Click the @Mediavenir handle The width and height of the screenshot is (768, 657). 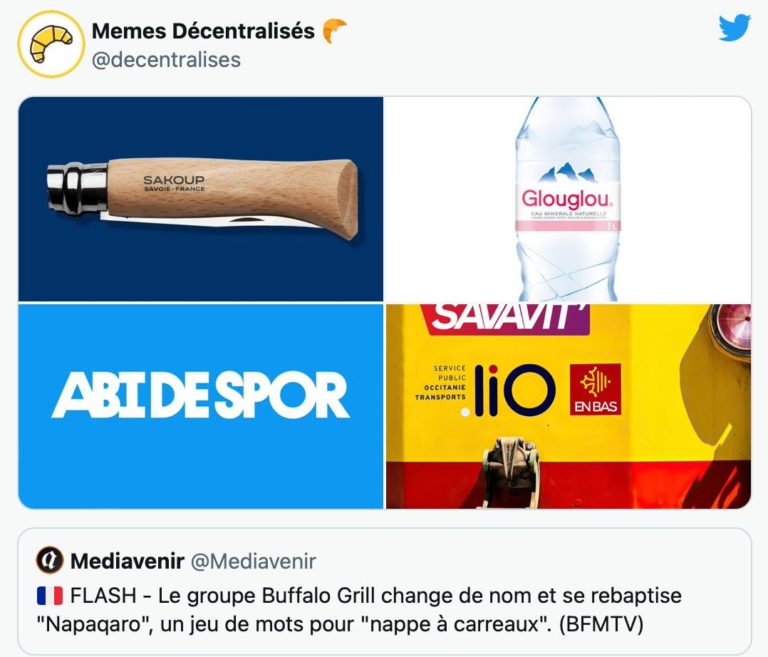pyautogui.click(x=253, y=561)
